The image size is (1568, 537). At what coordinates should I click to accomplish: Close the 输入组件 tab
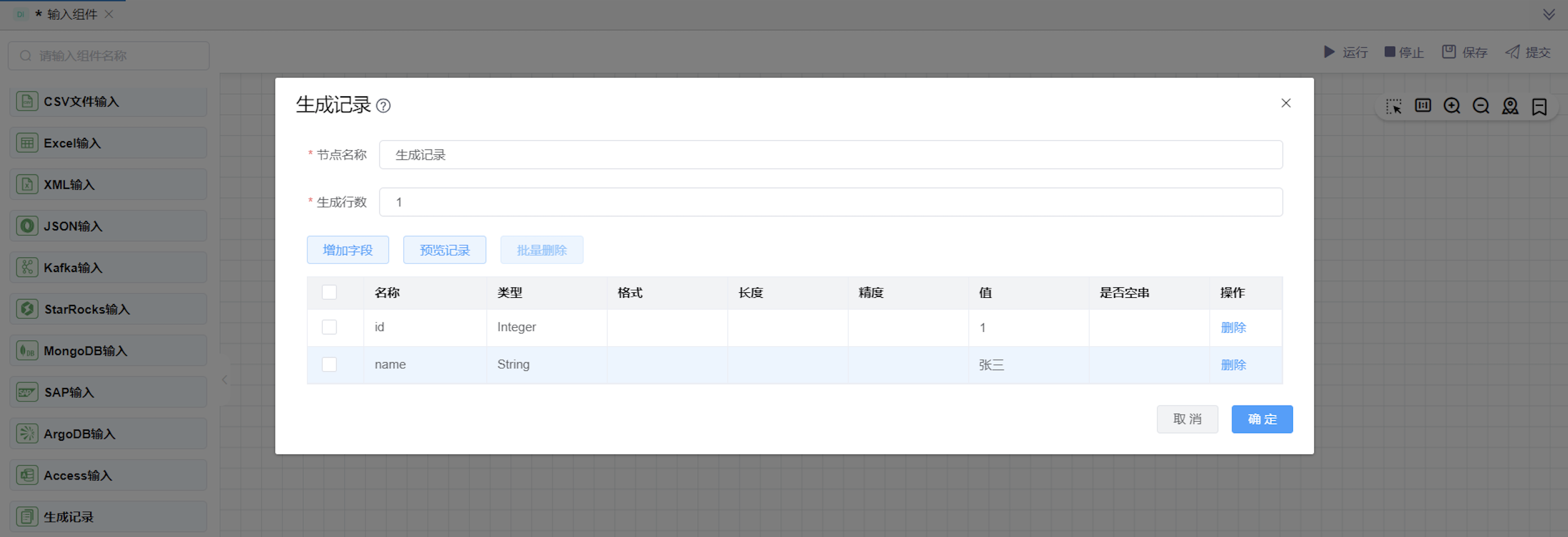tap(110, 13)
